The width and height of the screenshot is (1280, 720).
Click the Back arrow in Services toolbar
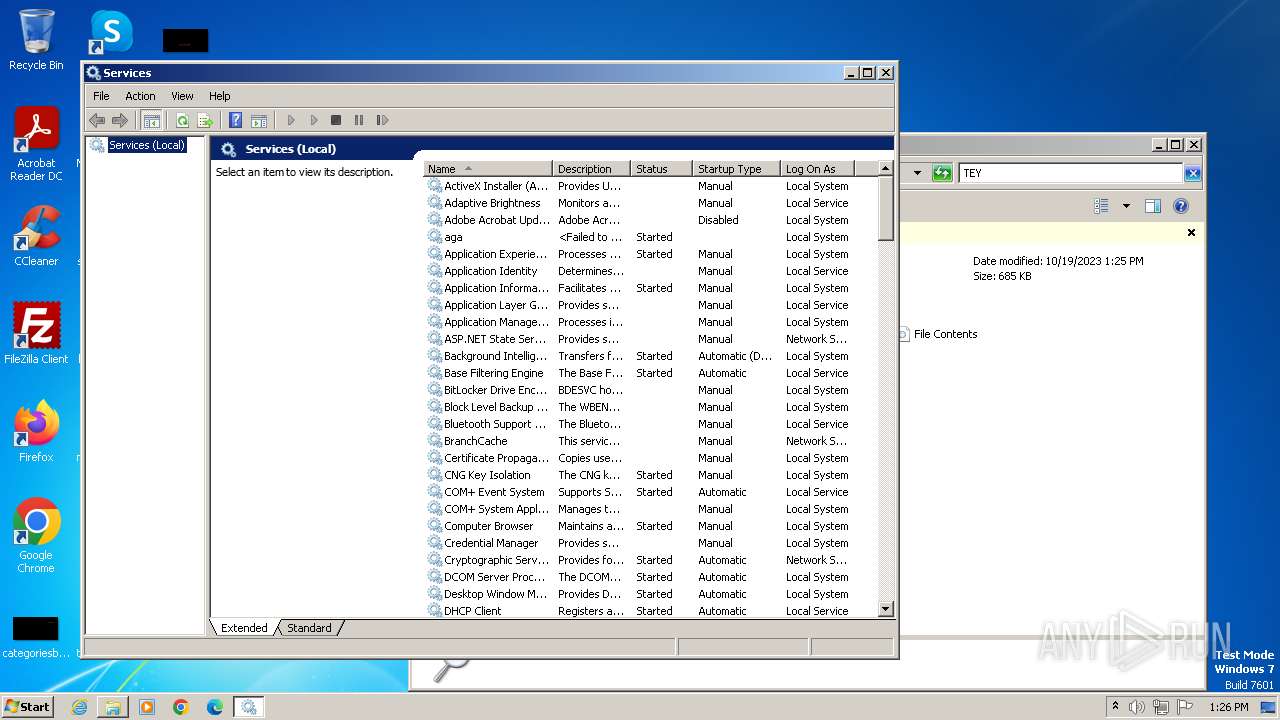[97, 120]
